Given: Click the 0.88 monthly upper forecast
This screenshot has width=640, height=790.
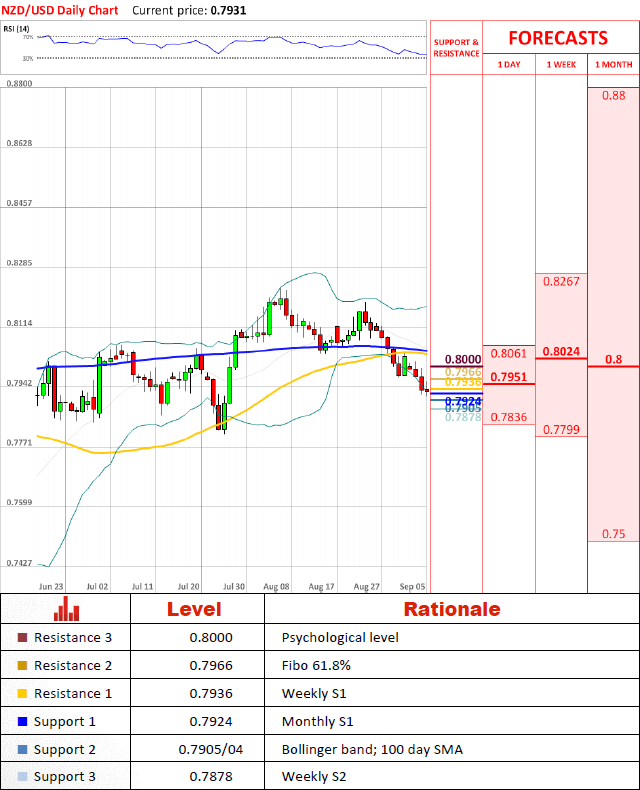Looking at the screenshot, I should pyautogui.click(x=613, y=95).
